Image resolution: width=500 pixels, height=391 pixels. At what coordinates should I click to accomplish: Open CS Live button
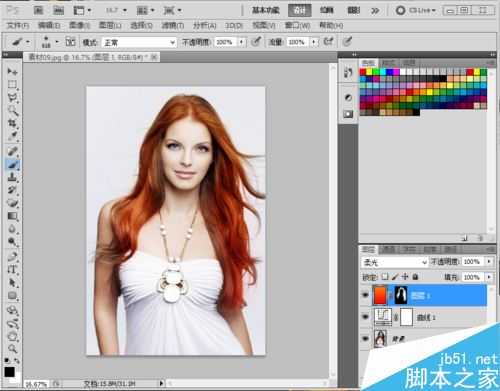click(416, 10)
